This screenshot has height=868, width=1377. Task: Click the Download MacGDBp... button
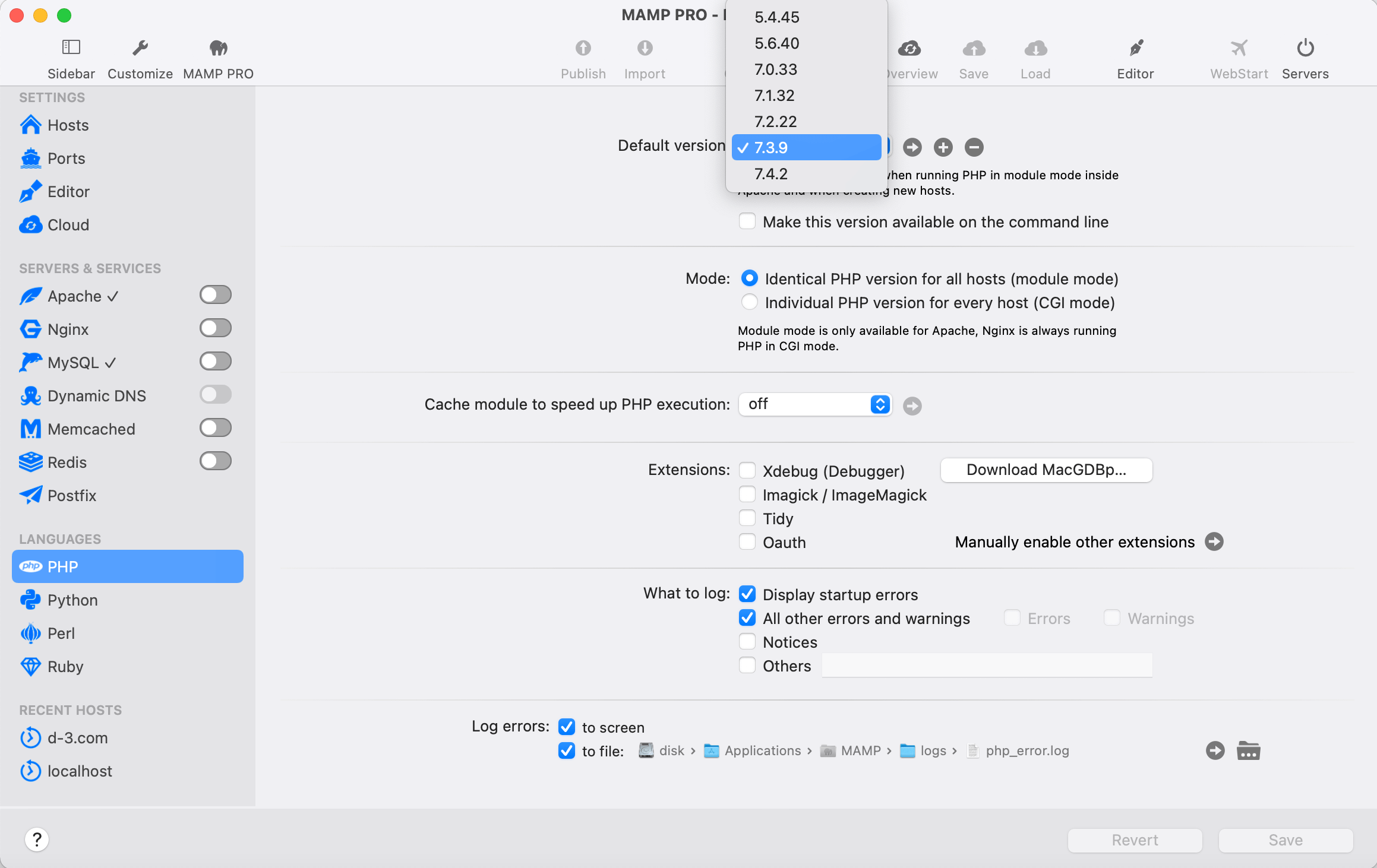point(1046,470)
